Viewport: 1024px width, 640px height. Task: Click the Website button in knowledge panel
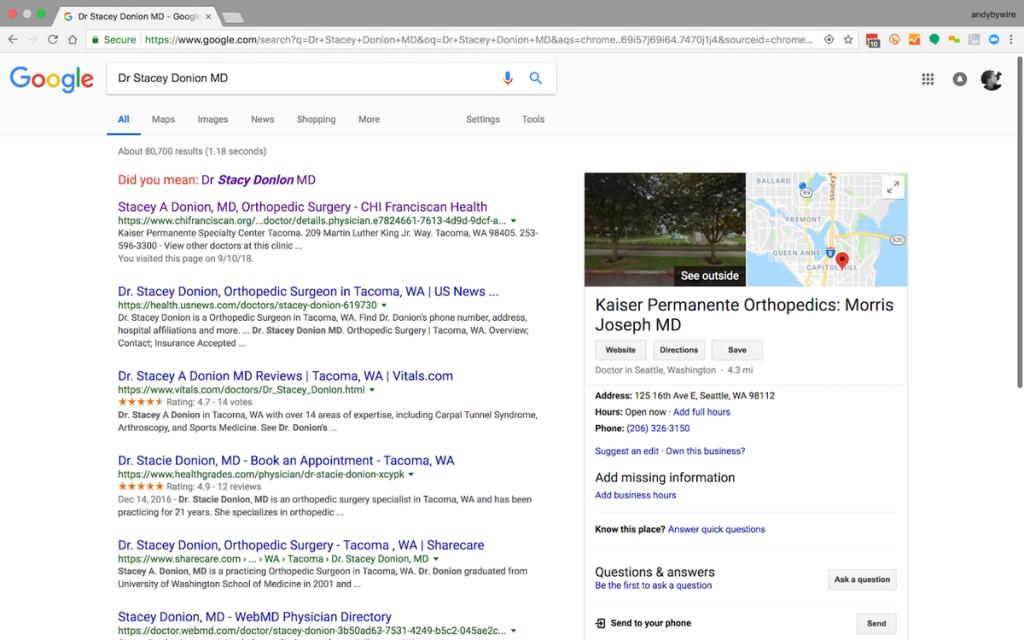pos(620,350)
